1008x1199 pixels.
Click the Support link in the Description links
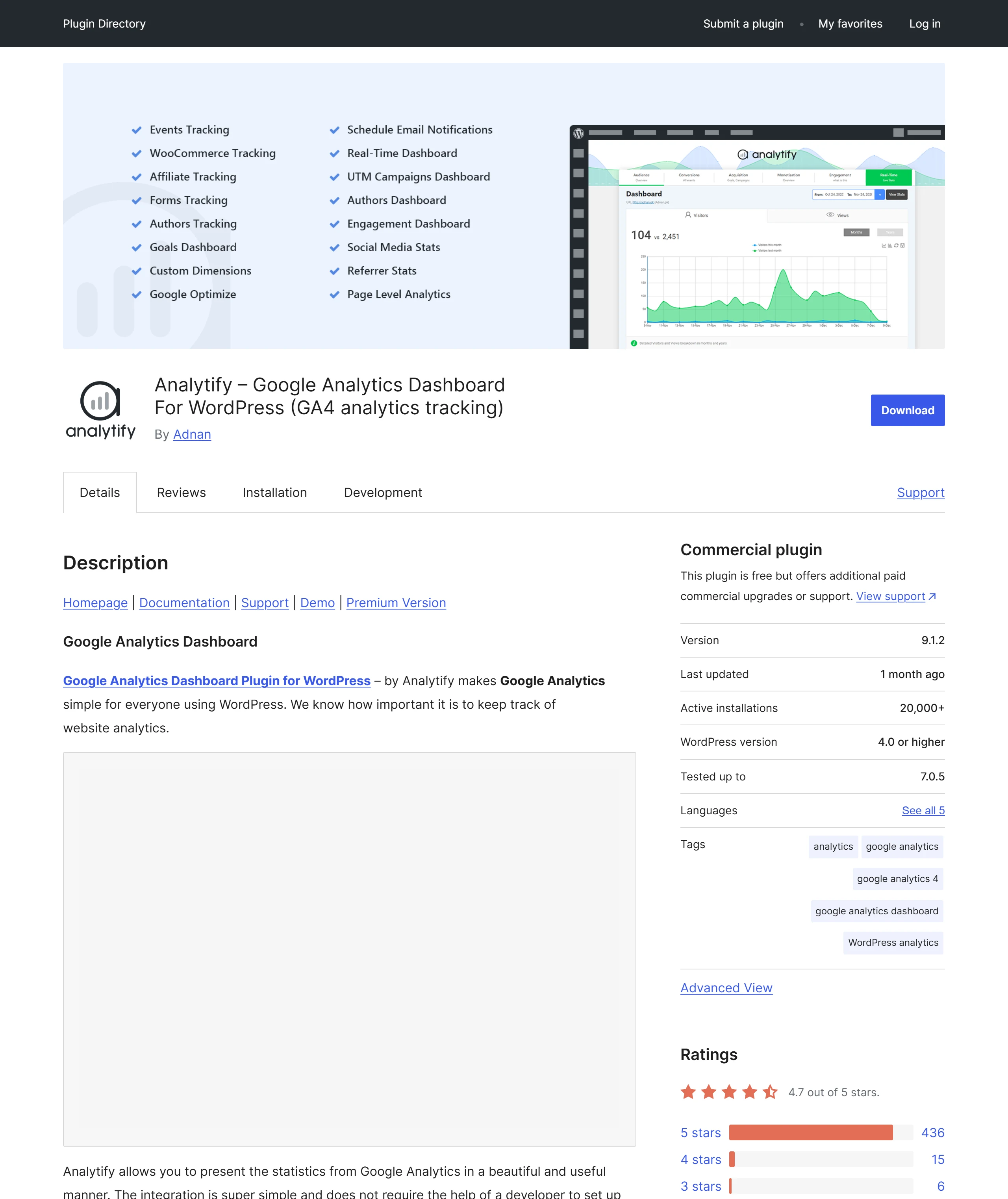pos(265,602)
